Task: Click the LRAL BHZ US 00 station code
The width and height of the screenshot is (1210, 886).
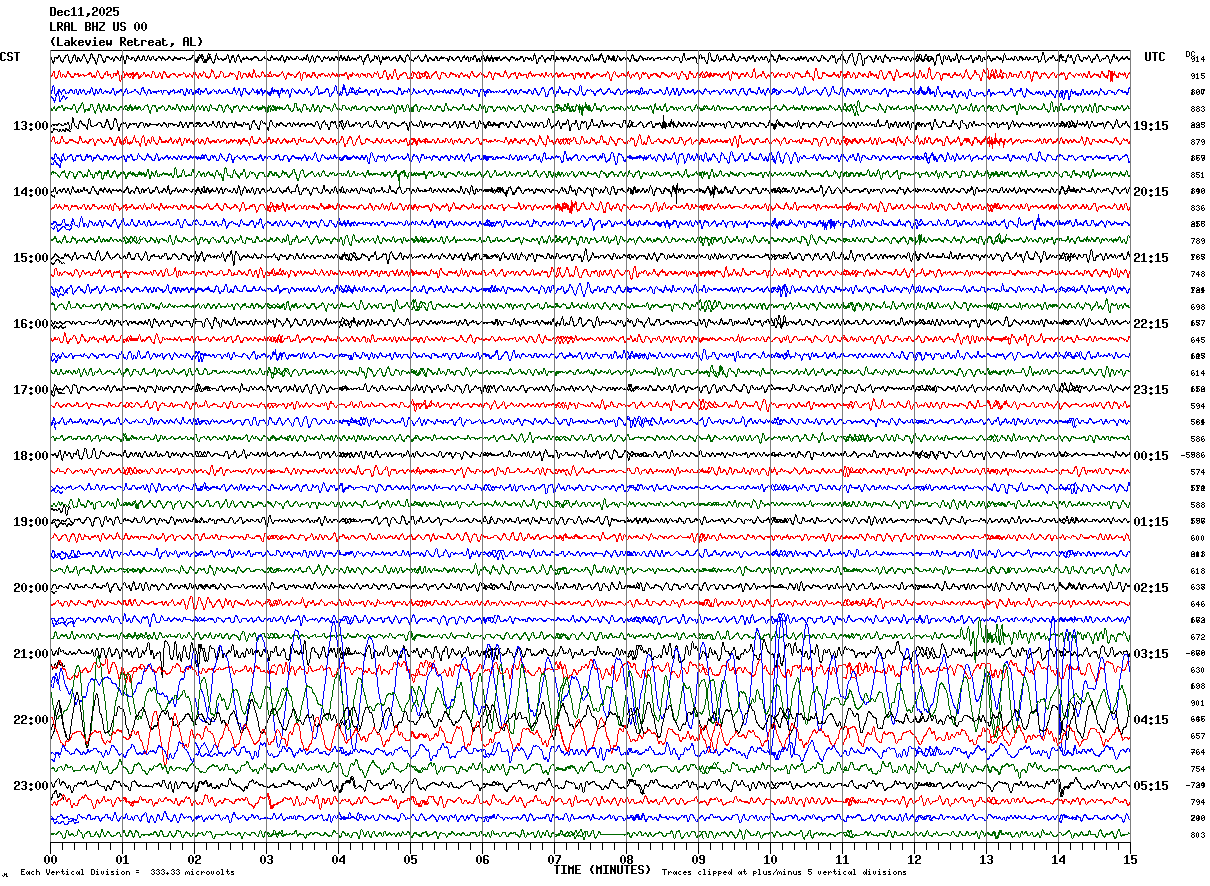Action: pyautogui.click(x=98, y=27)
